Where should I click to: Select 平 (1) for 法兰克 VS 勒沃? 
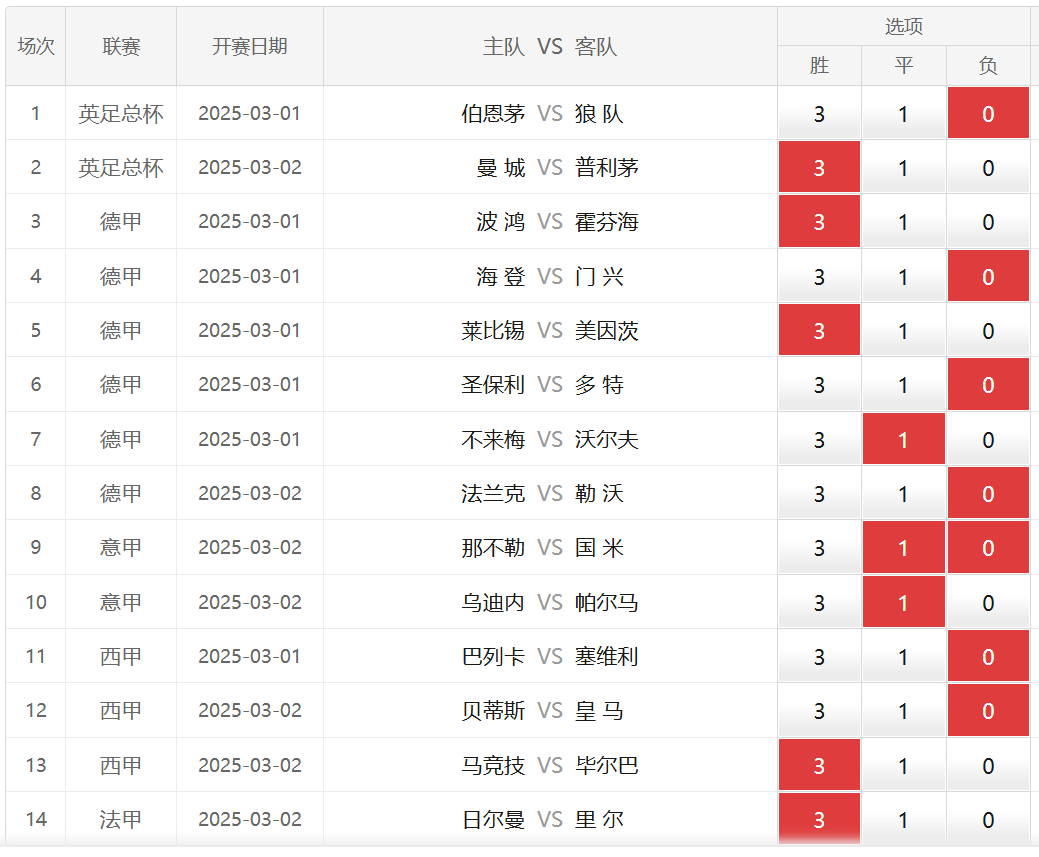(x=903, y=493)
